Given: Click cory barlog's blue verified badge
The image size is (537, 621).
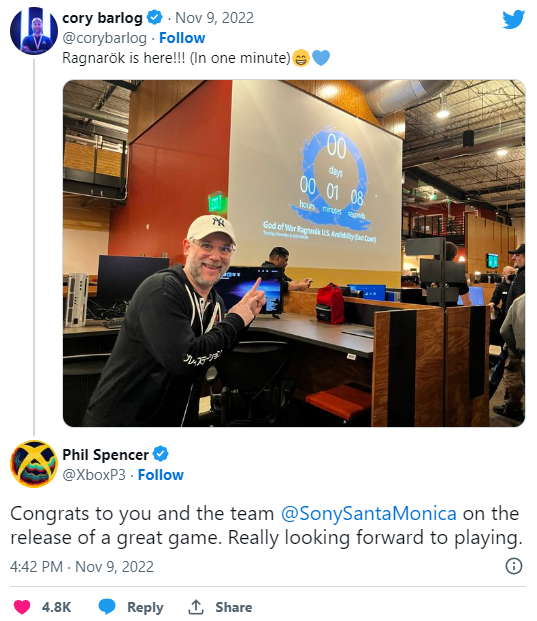Looking at the screenshot, I should tap(155, 18).
